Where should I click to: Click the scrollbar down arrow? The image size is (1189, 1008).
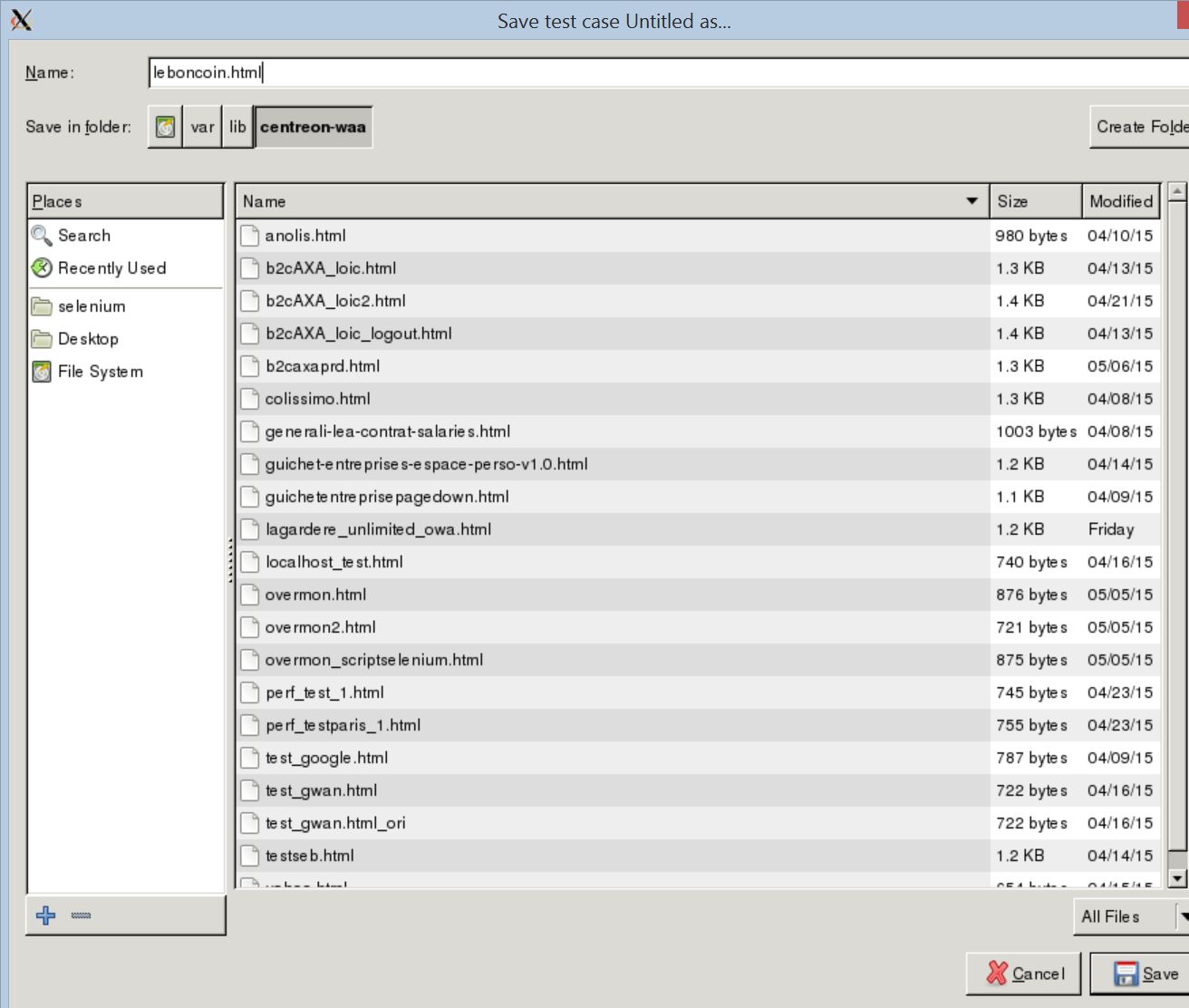[x=1177, y=878]
